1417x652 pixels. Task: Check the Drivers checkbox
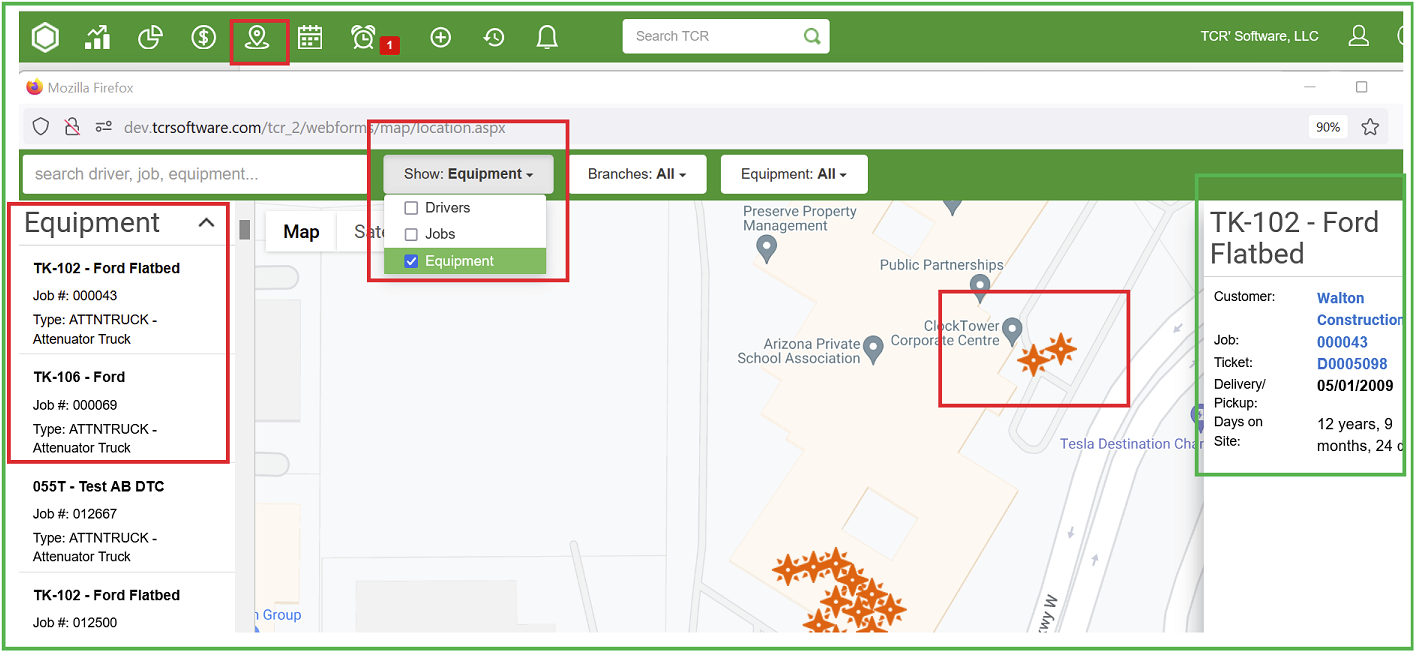pyautogui.click(x=411, y=208)
